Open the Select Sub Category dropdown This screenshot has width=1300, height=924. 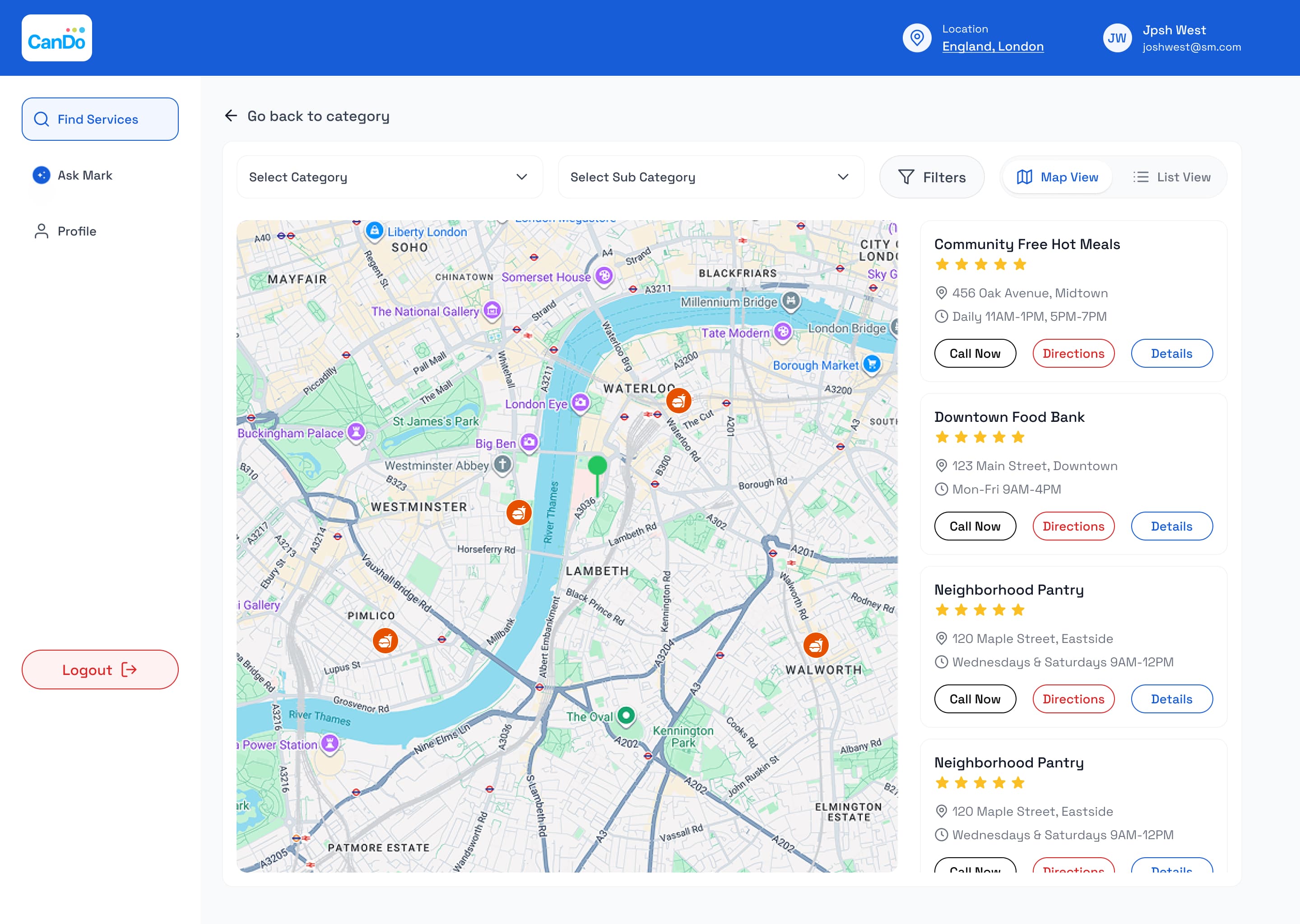point(711,177)
